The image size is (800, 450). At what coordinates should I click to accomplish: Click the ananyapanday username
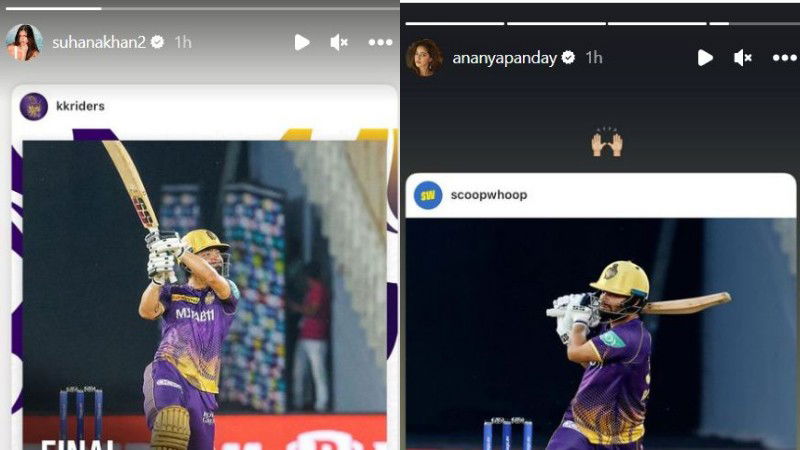(x=504, y=58)
